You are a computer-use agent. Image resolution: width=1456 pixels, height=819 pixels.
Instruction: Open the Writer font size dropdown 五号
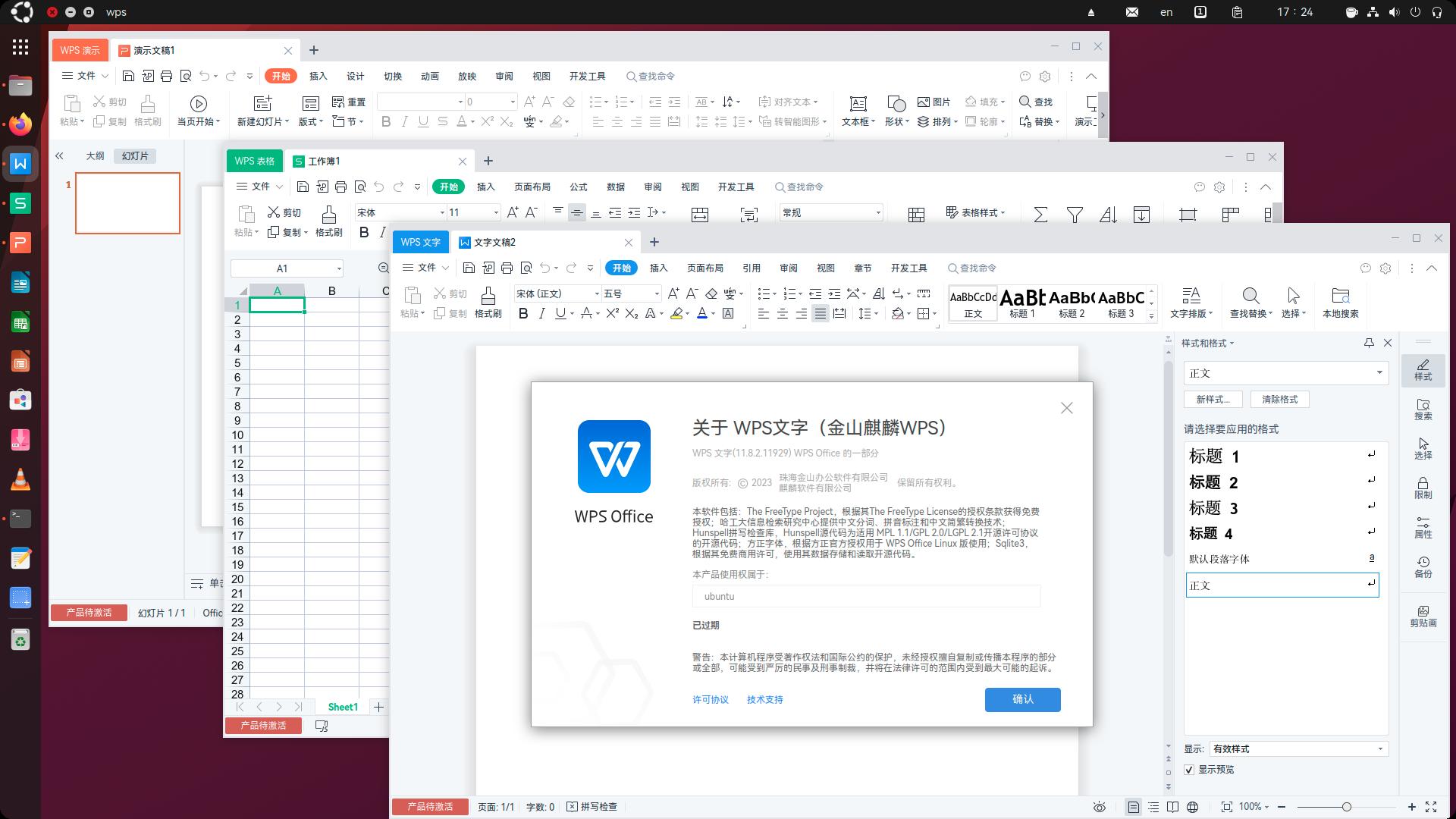pyautogui.click(x=656, y=293)
